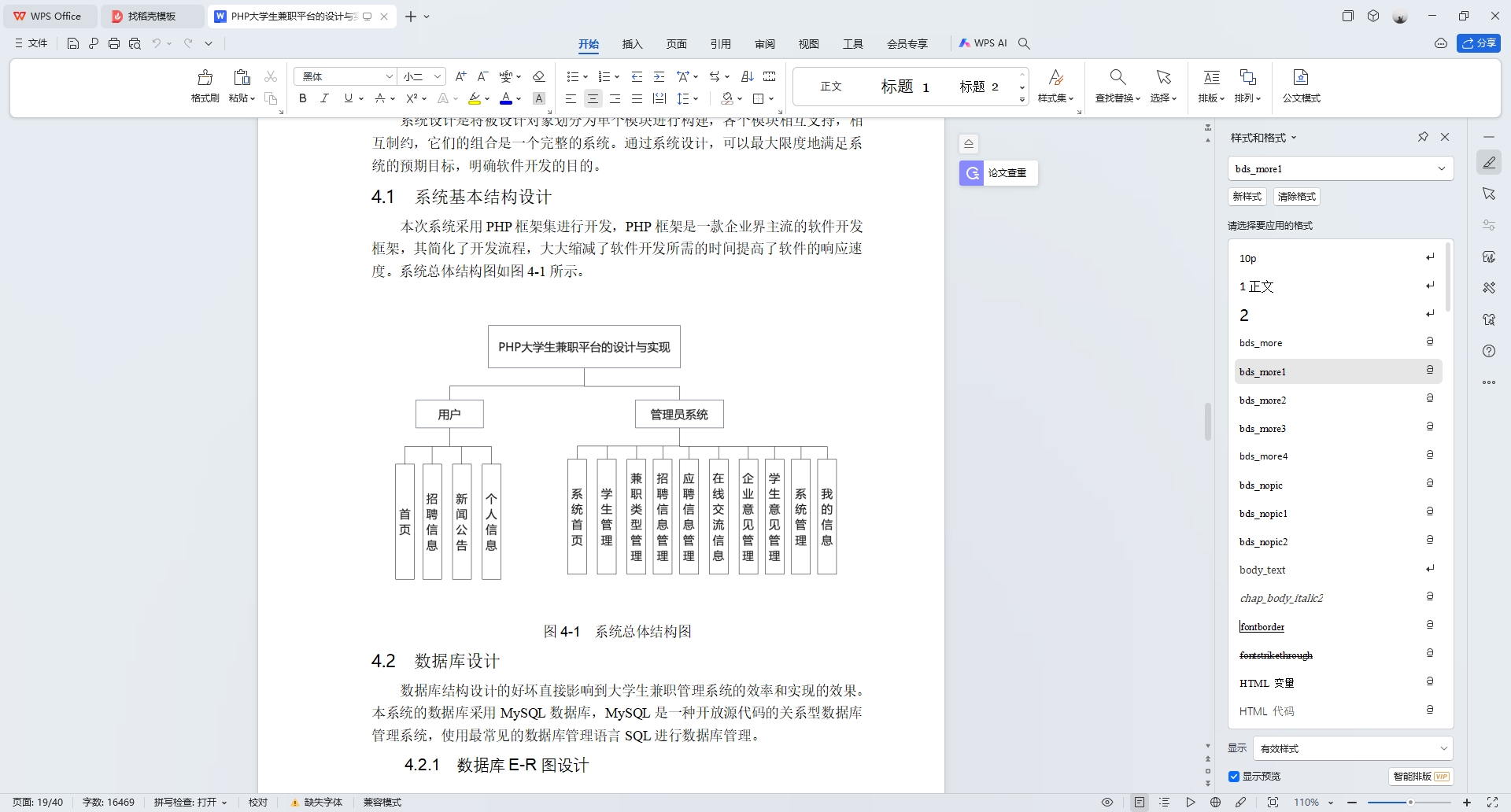Click the 论文查重 button
The height and width of the screenshot is (812, 1511).
[999, 173]
